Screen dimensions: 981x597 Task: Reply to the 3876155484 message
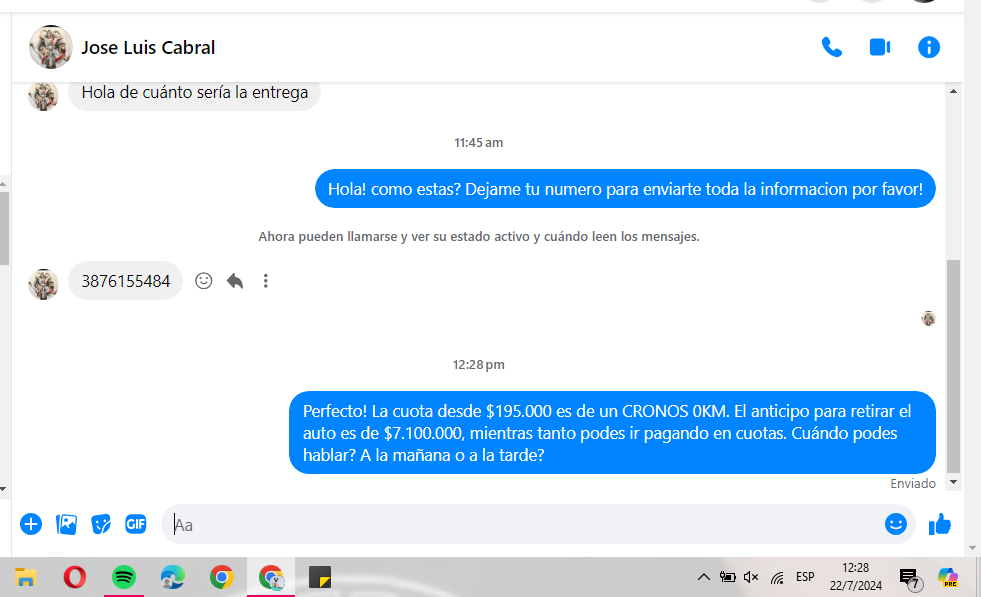tap(235, 281)
